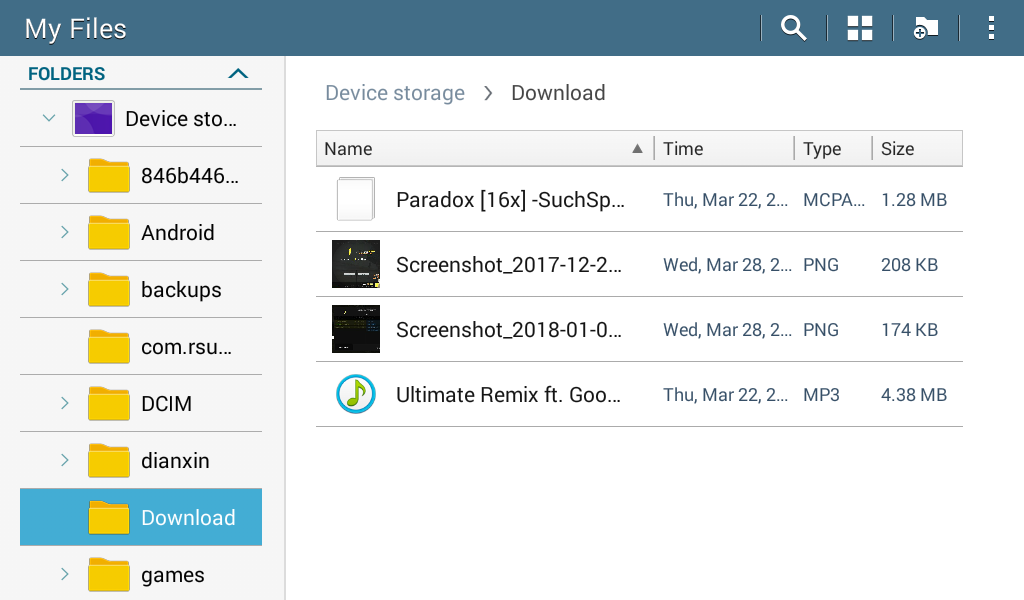The width and height of the screenshot is (1024, 600).
Task: Click the '174 KB' size cell
Action: (909, 330)
